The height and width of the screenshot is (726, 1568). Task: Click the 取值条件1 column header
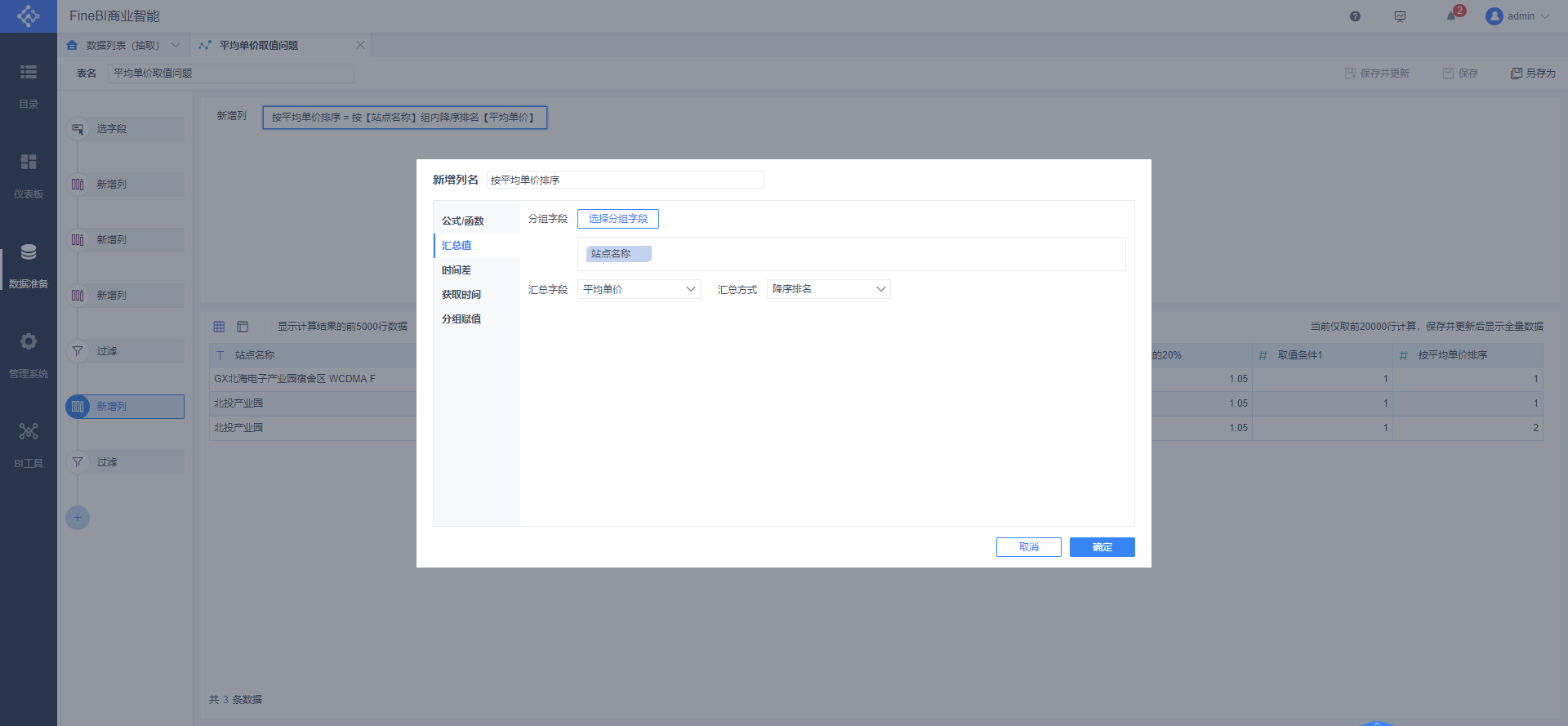point(1300,355)
